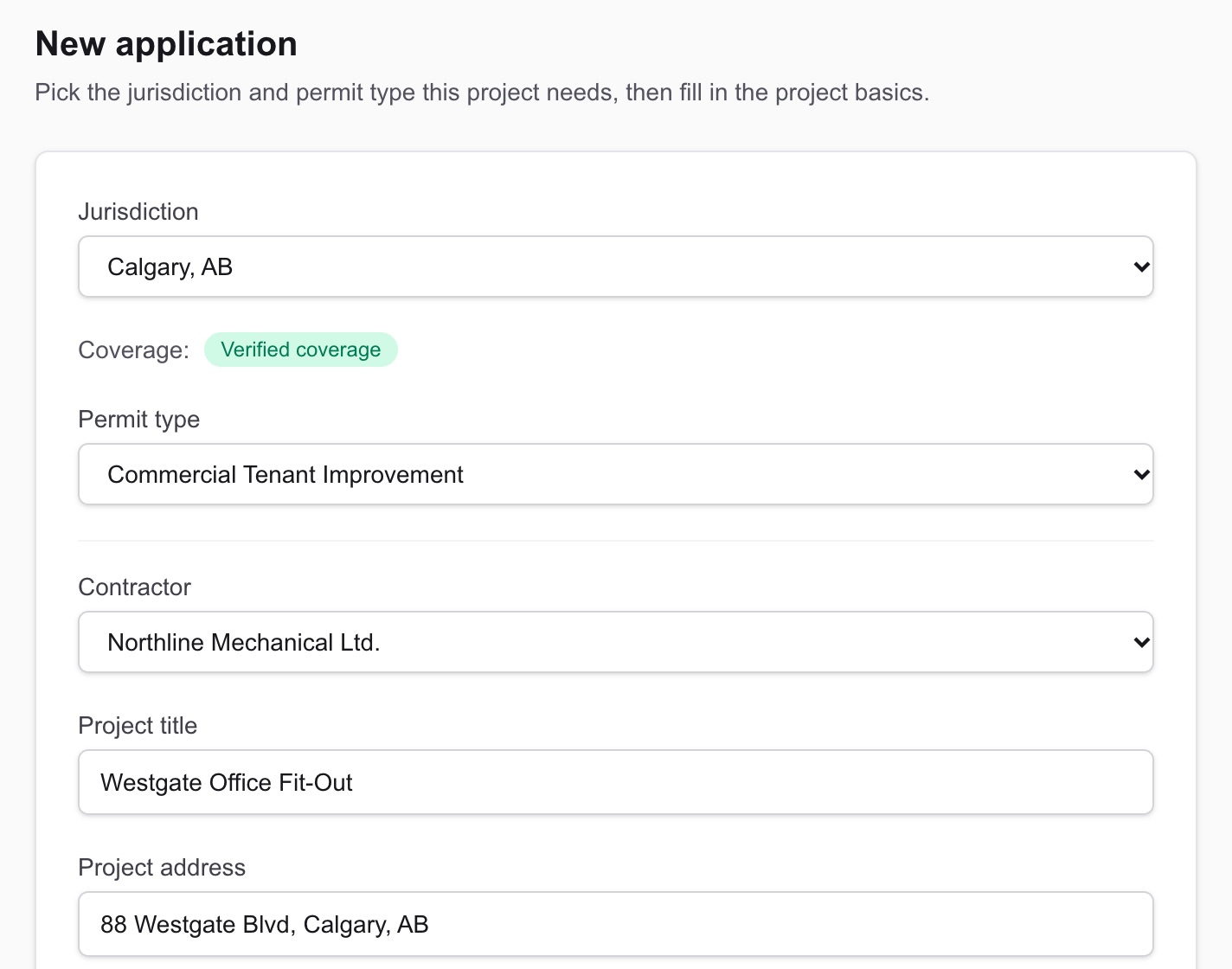Click the Verified coverage badge
This screenshot has height=969, width=1232.
point(301,350)
